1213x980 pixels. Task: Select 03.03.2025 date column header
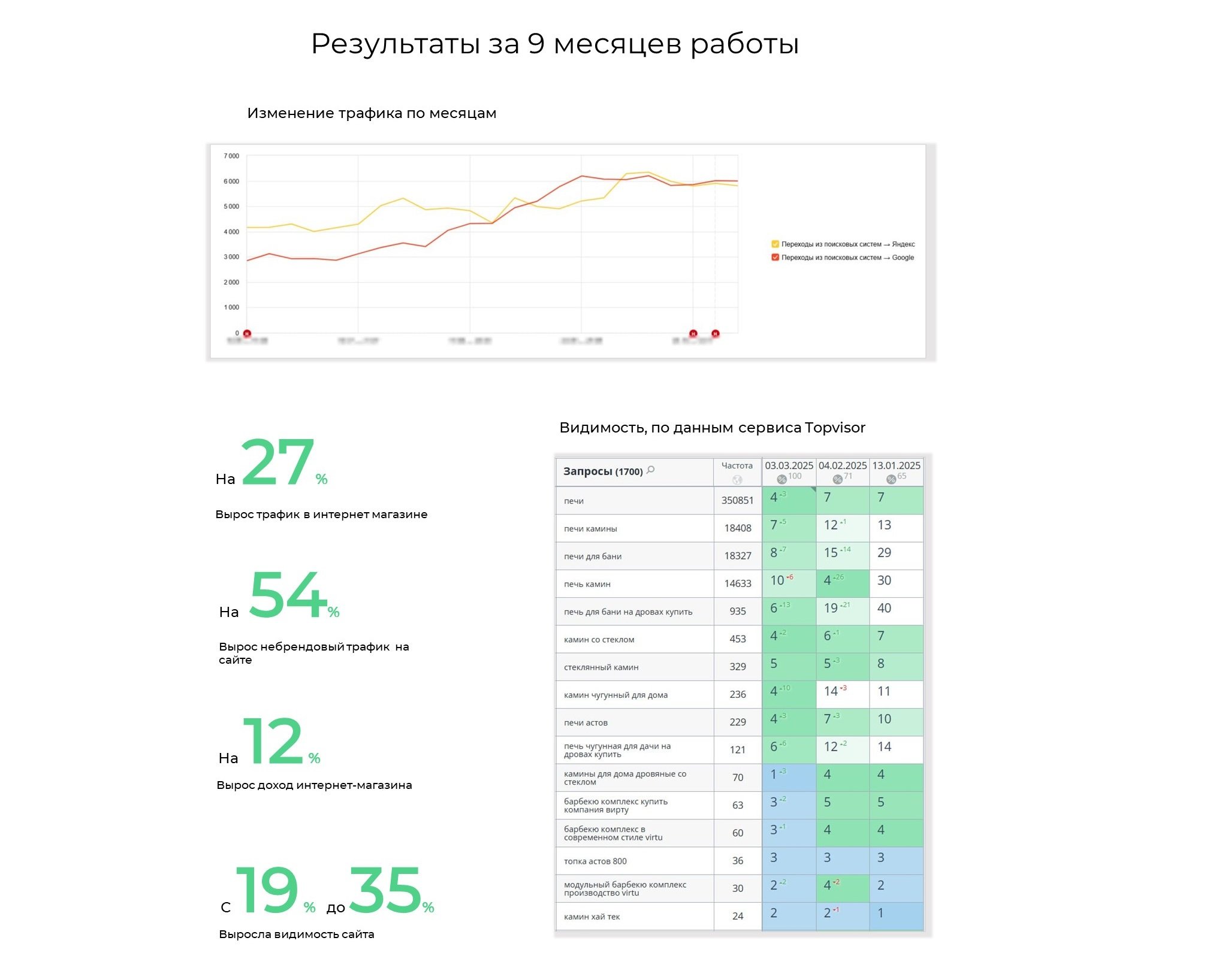(x=789, y=465)
